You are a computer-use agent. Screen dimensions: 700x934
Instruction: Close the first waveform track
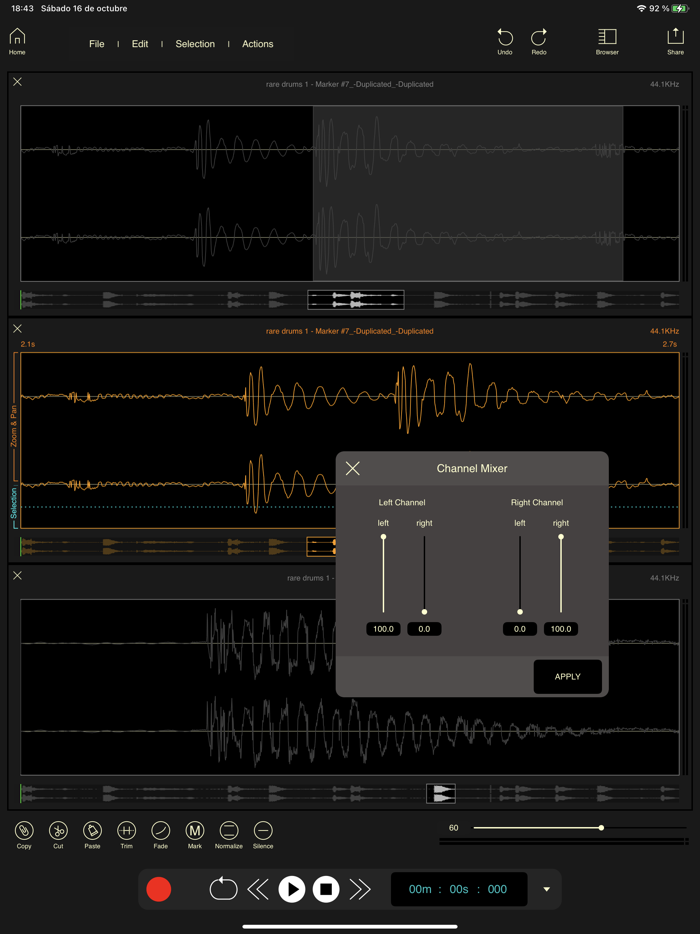point(17,82)
